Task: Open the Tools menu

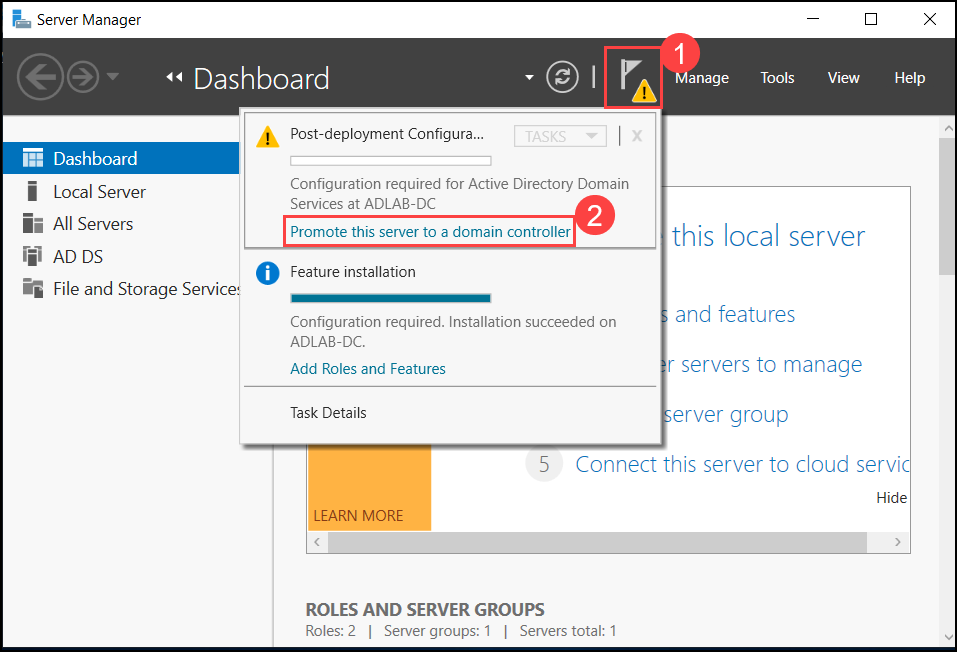Action: tap(777, 78)
